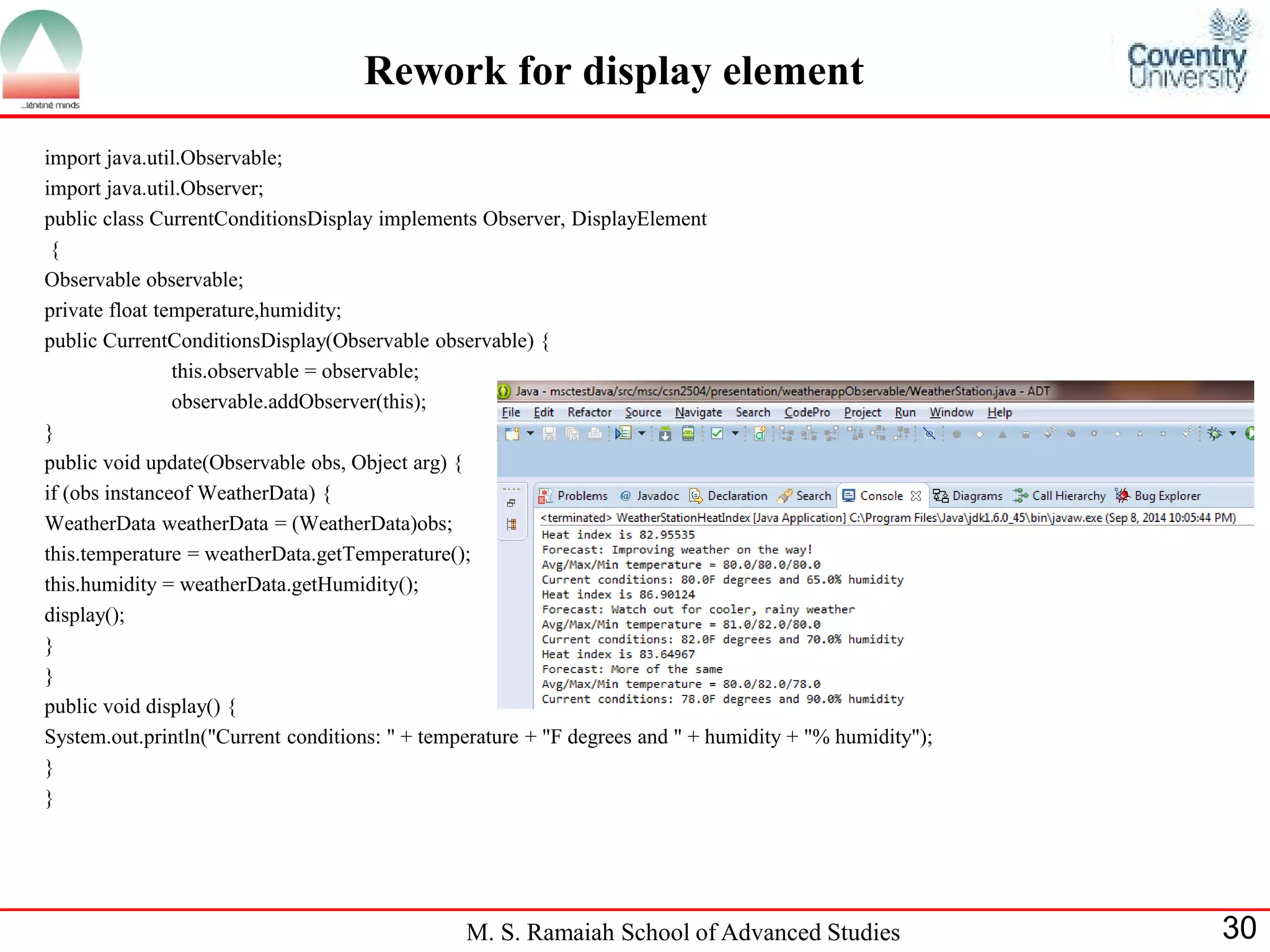Click the green Run icon
Screen dimensions: 1270x952
(x=1250, y=434)
